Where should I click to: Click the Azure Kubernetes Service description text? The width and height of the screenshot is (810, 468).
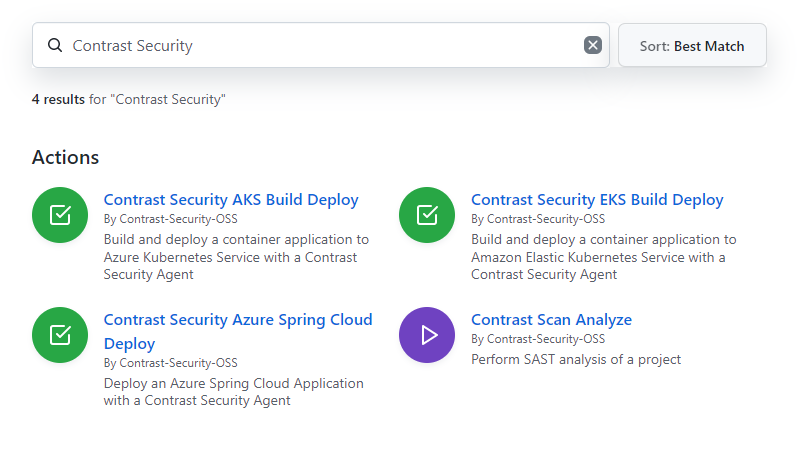236,257
